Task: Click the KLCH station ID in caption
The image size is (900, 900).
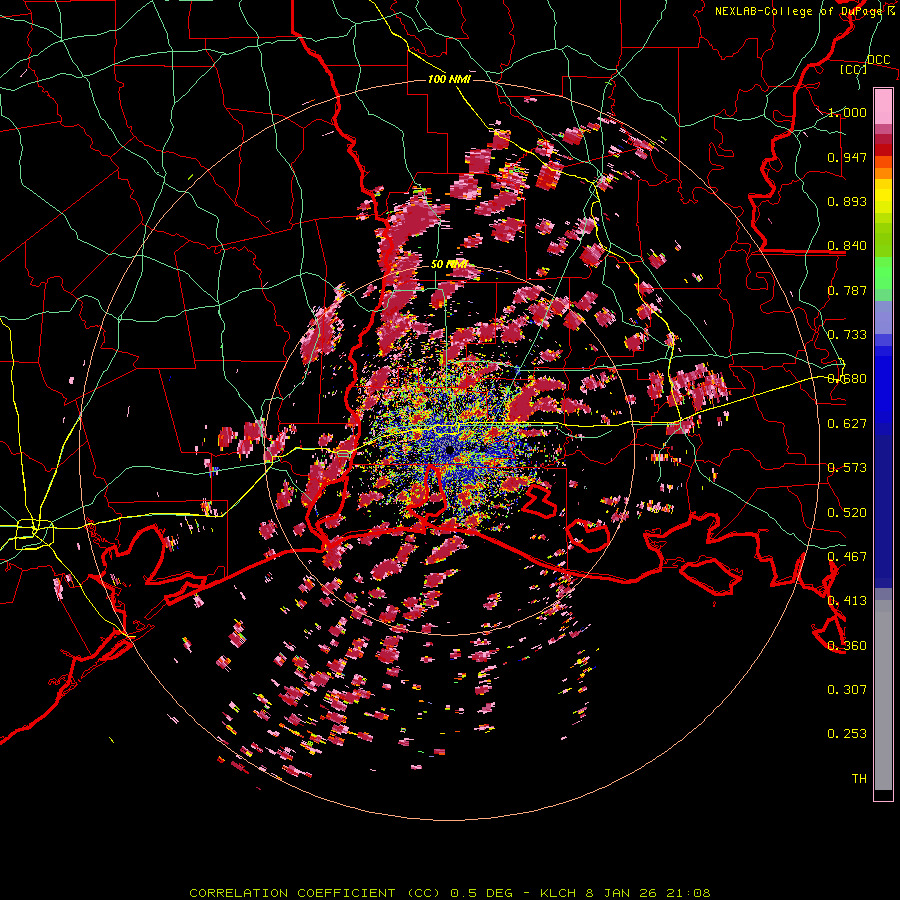Action: [558, 893]
